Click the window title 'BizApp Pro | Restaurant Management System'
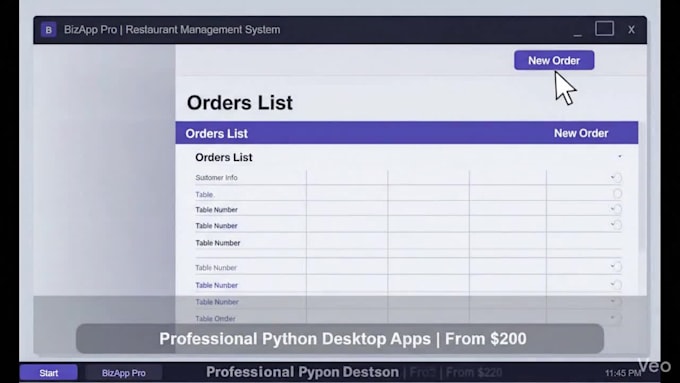This screenshot has width=680, height=383. point(172,30)
